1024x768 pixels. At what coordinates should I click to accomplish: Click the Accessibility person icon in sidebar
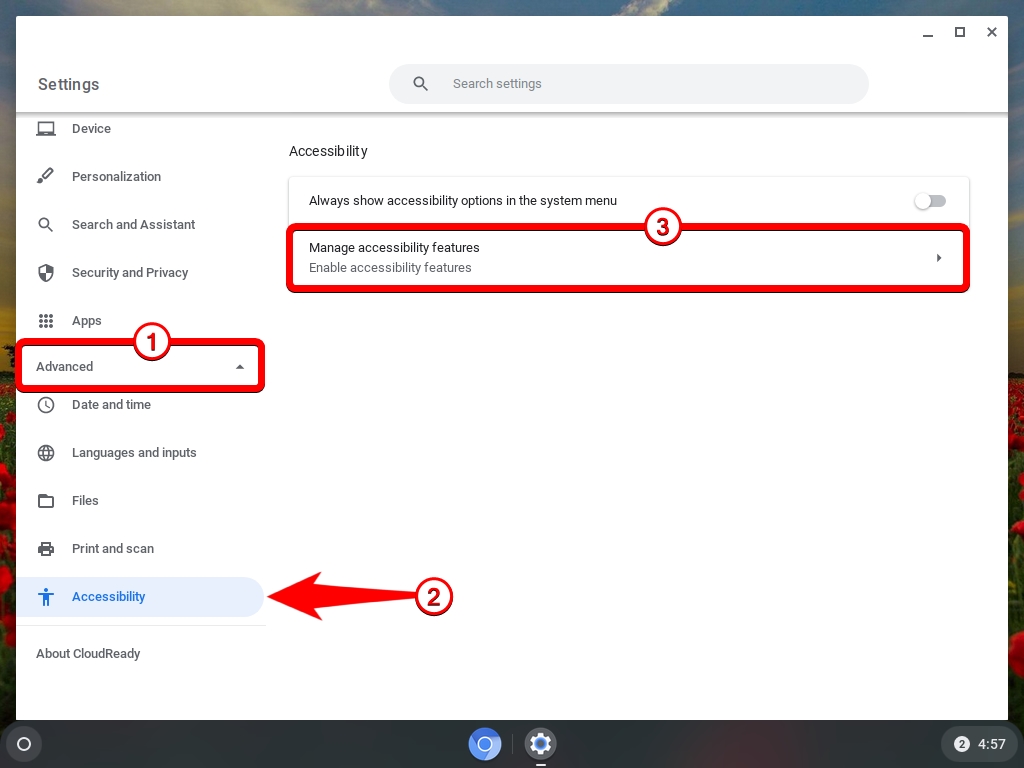pyautogui.click(x=46, y=597)
